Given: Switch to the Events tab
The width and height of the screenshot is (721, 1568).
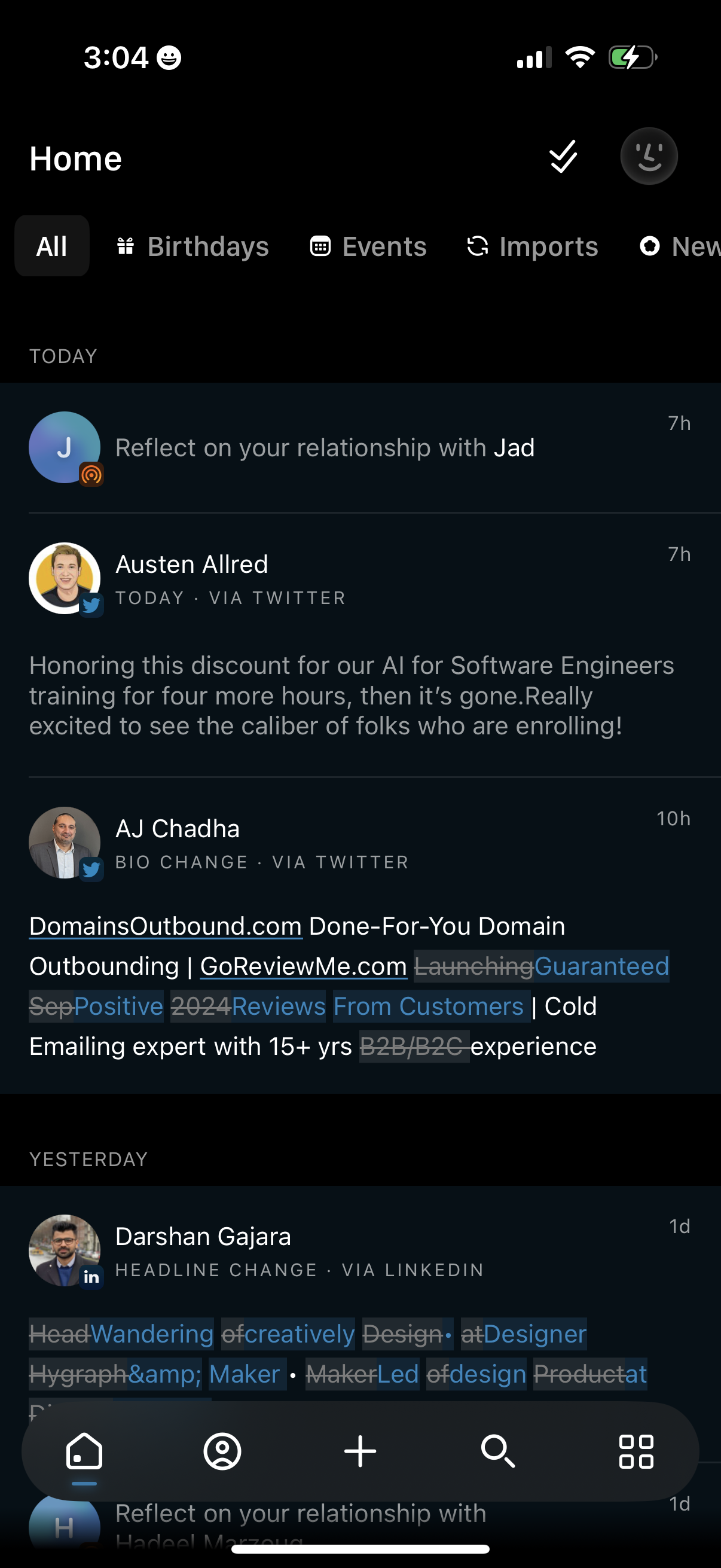Looking at the screenshot, I should 369,246.
